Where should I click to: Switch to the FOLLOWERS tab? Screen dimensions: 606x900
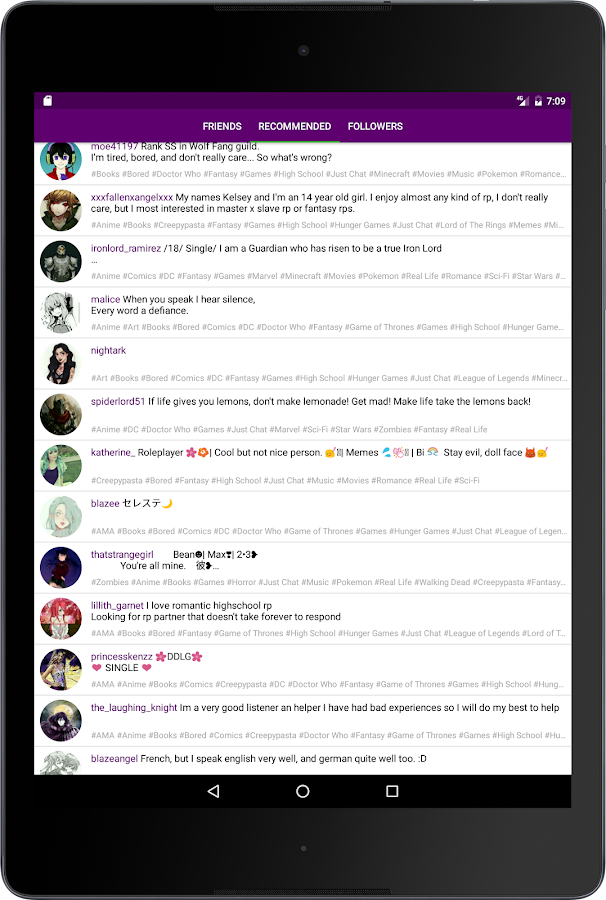point(375,126)
